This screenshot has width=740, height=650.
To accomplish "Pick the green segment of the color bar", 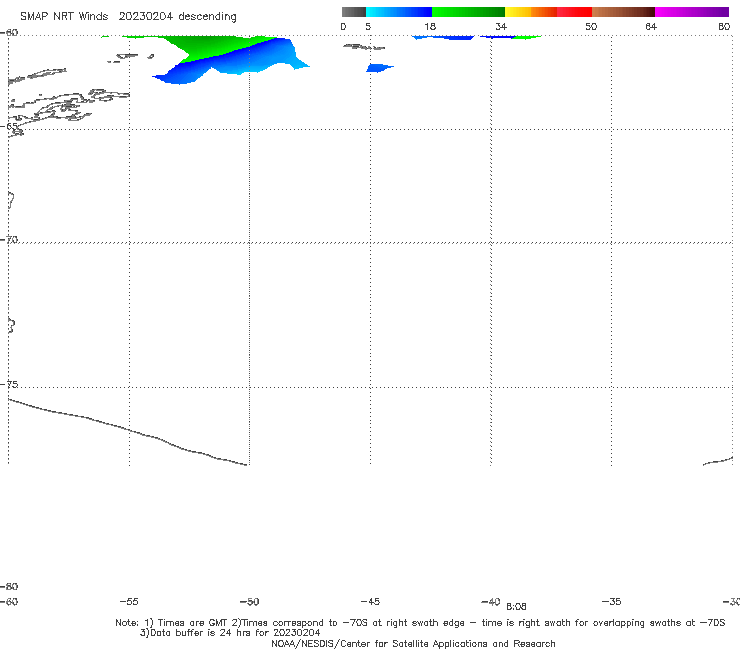I will point(468,12).
